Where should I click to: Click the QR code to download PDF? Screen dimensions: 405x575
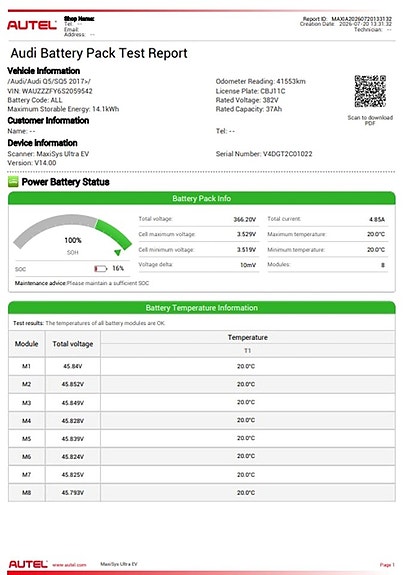click(370, 91)
